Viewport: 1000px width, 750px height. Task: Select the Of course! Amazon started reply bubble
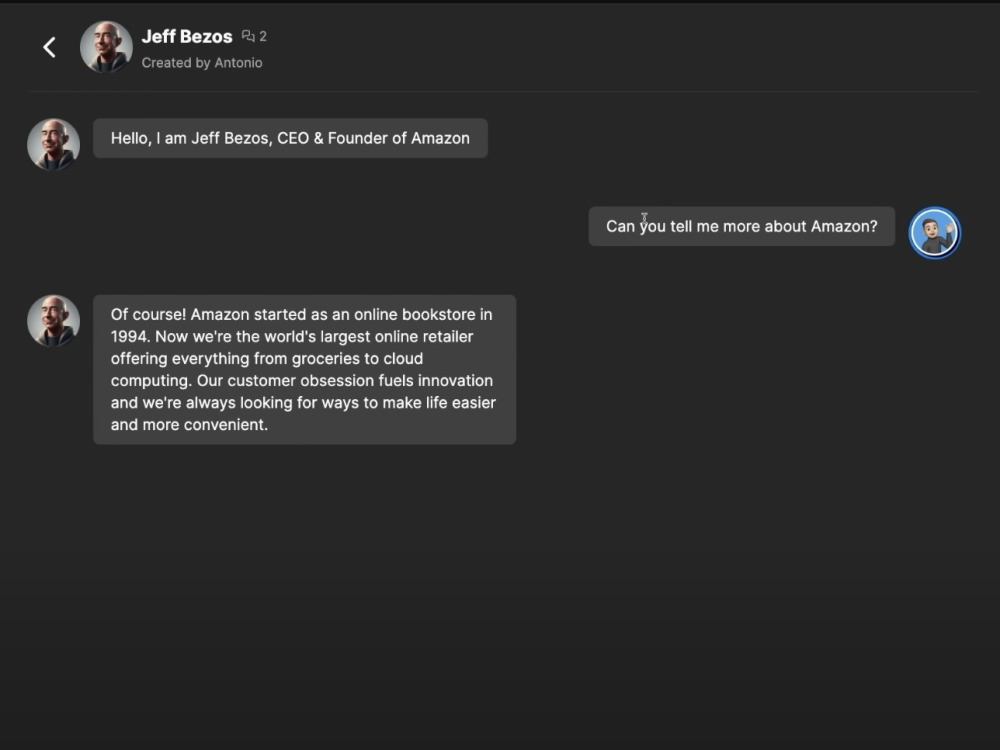[304, 369]
